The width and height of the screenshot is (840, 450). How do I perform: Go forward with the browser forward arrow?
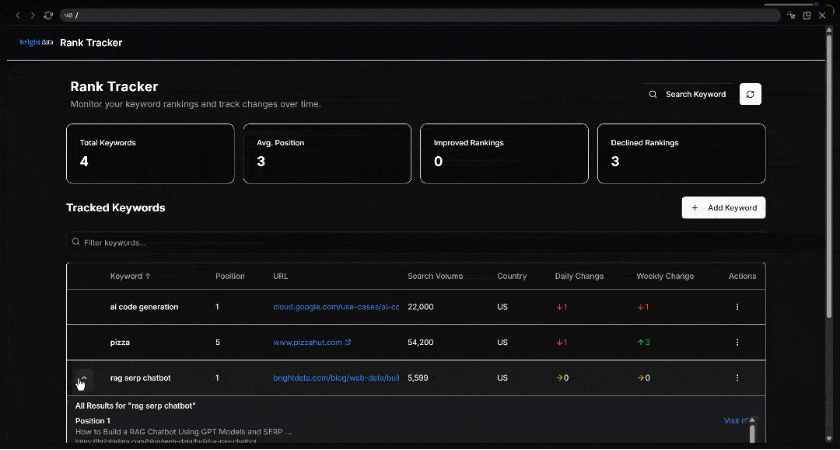tap(33, 16)
